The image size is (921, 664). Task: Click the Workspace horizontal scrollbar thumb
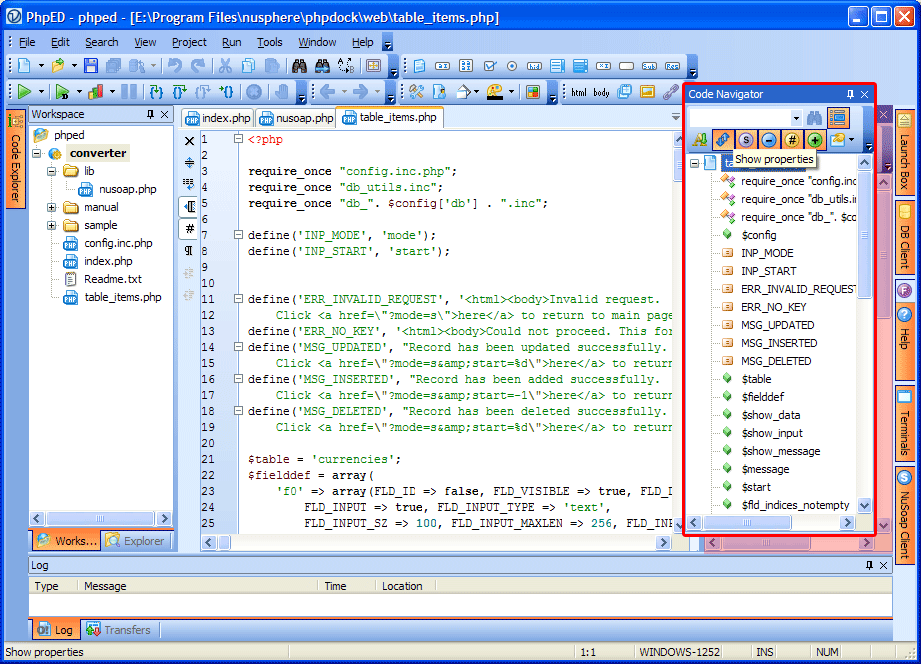(100, 519)
